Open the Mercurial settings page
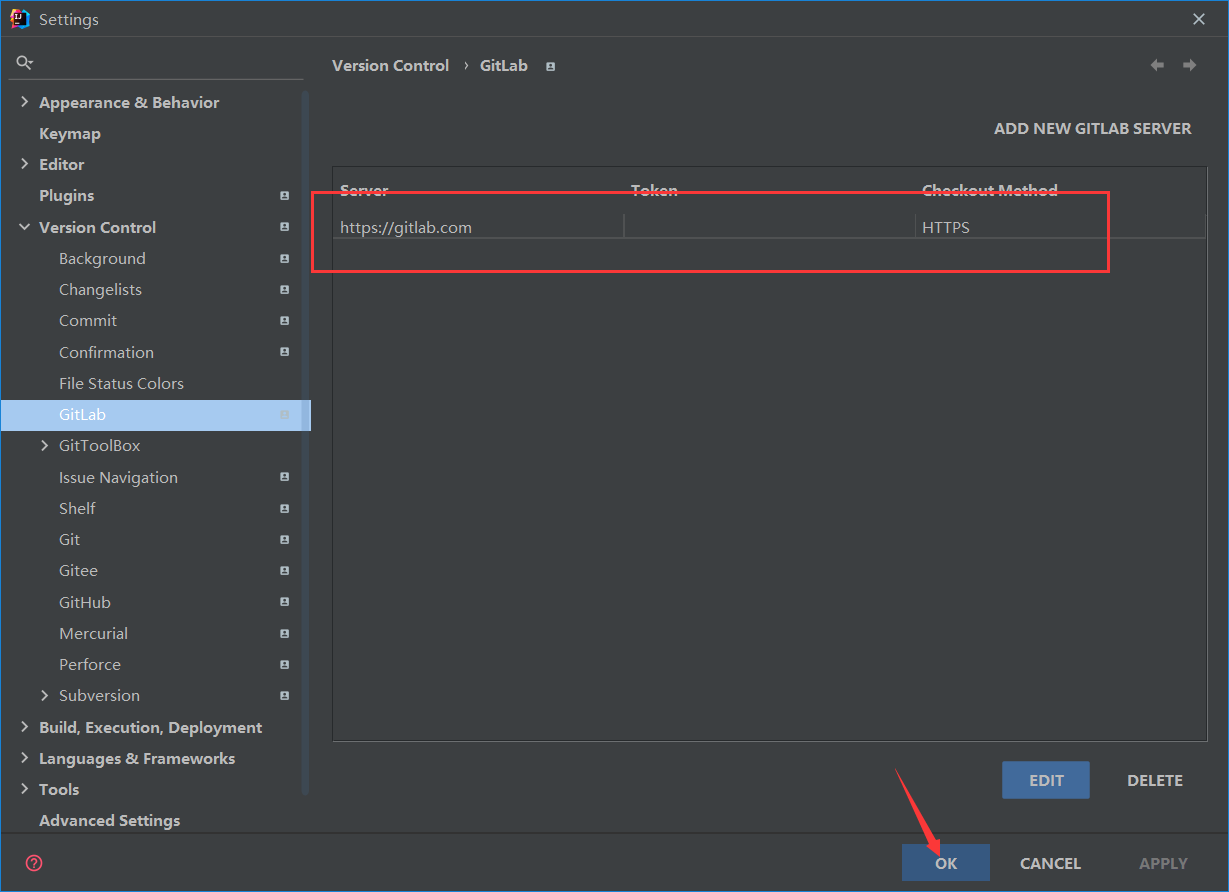This screenshot has width=1229, height=892. click(93, 633)
